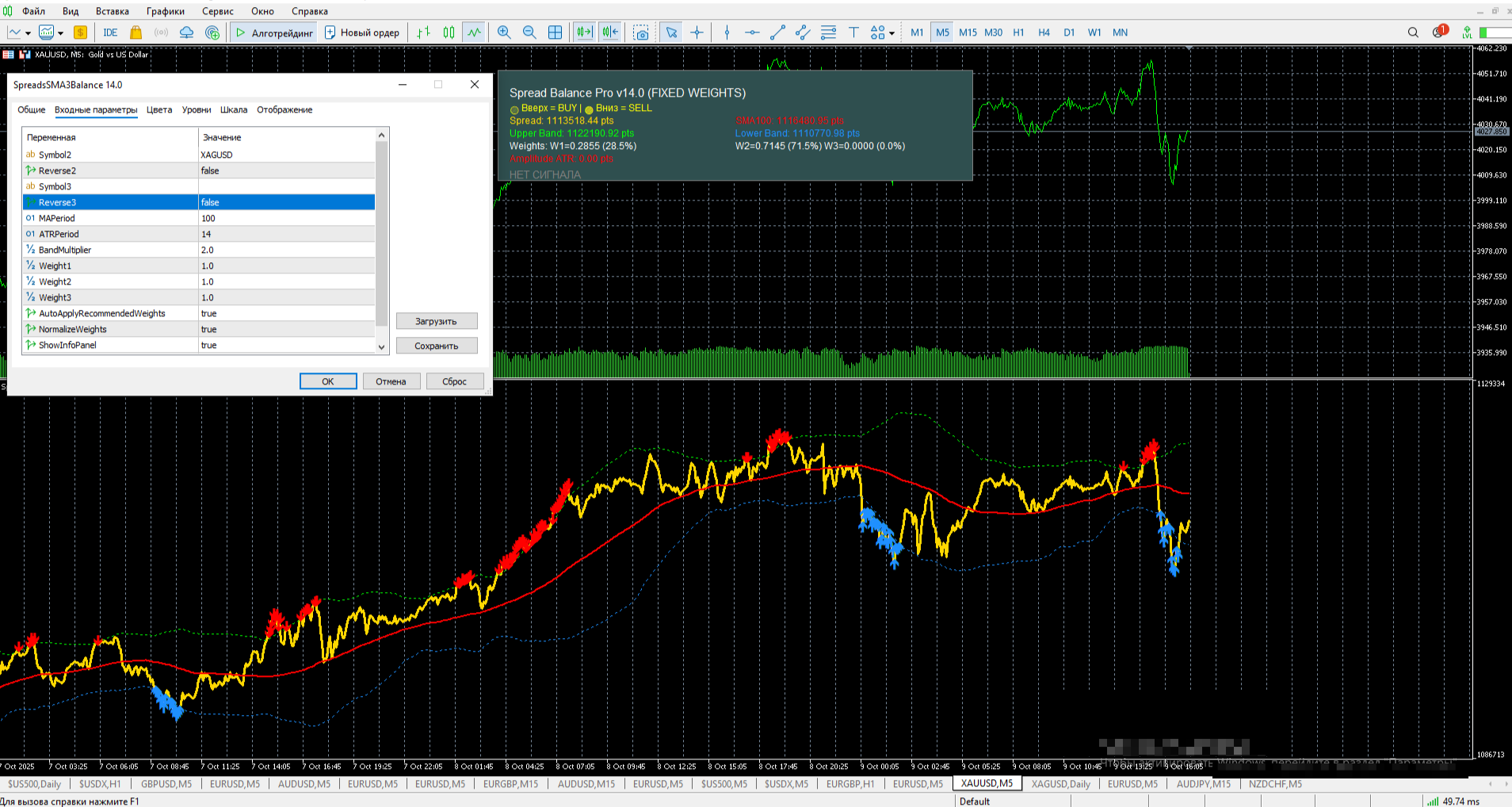1512x807 pixels.
Task: Expand the chart templates dropdown arrow
Action: click(60, 33)
